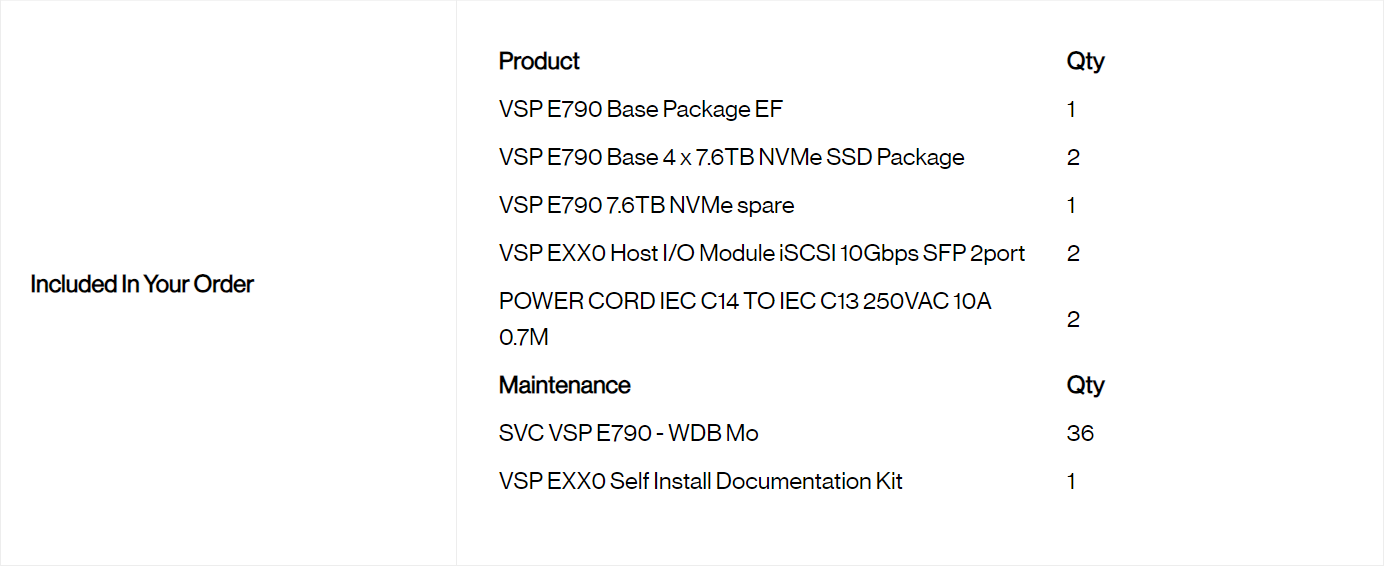
Task: Select the Host I/O Module iSCSI 10Gbps item
Action: tap(761, 253)
